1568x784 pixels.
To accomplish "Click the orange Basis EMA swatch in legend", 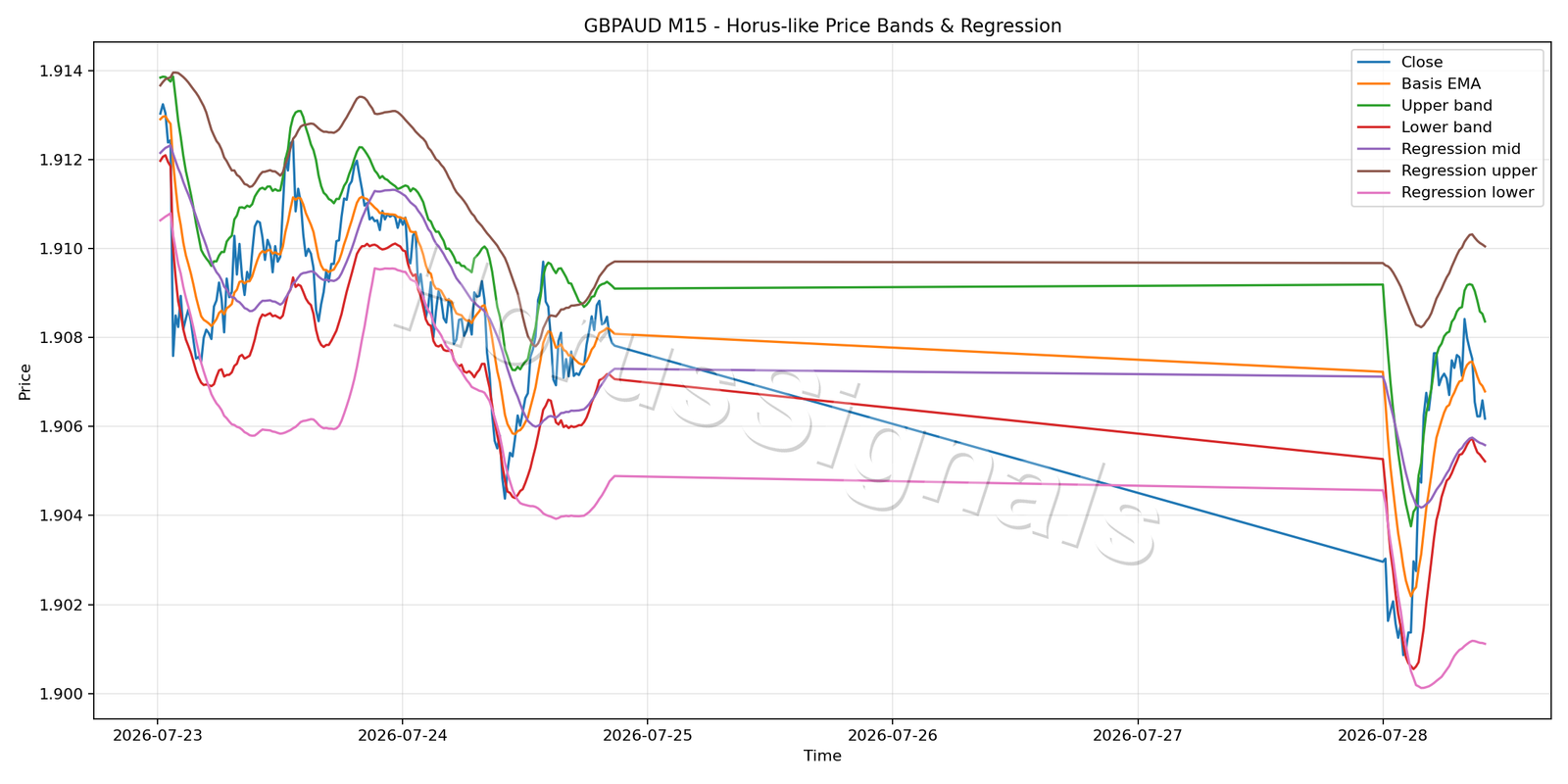I will (x=1373, y=84).
